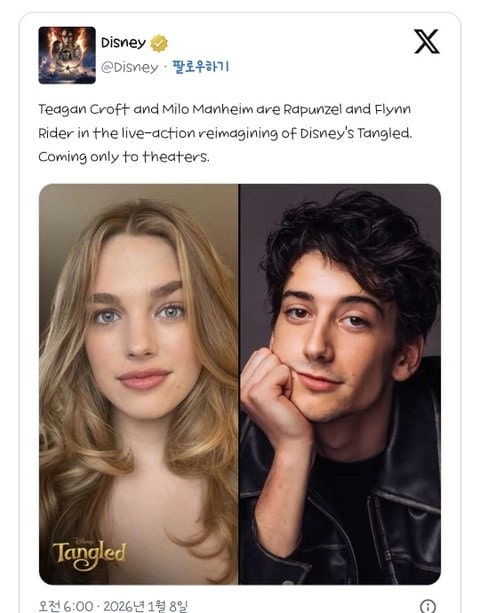
Task: Click the Disney display name
Action: pyautogui.click(x=123, y=43)
